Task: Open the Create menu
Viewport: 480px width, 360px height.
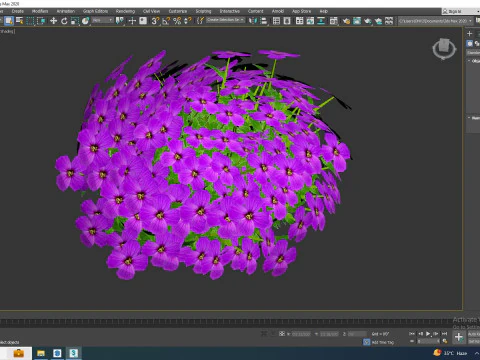Action: click(x=18, y=11)
